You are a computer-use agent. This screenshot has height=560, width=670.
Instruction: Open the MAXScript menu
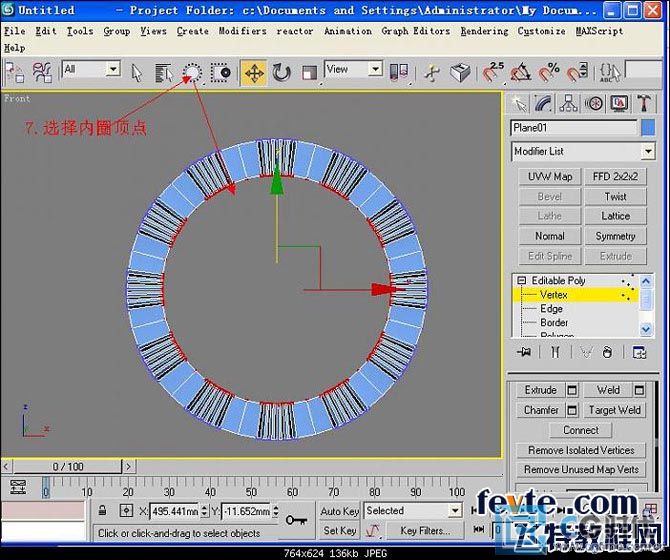[599, 31]
